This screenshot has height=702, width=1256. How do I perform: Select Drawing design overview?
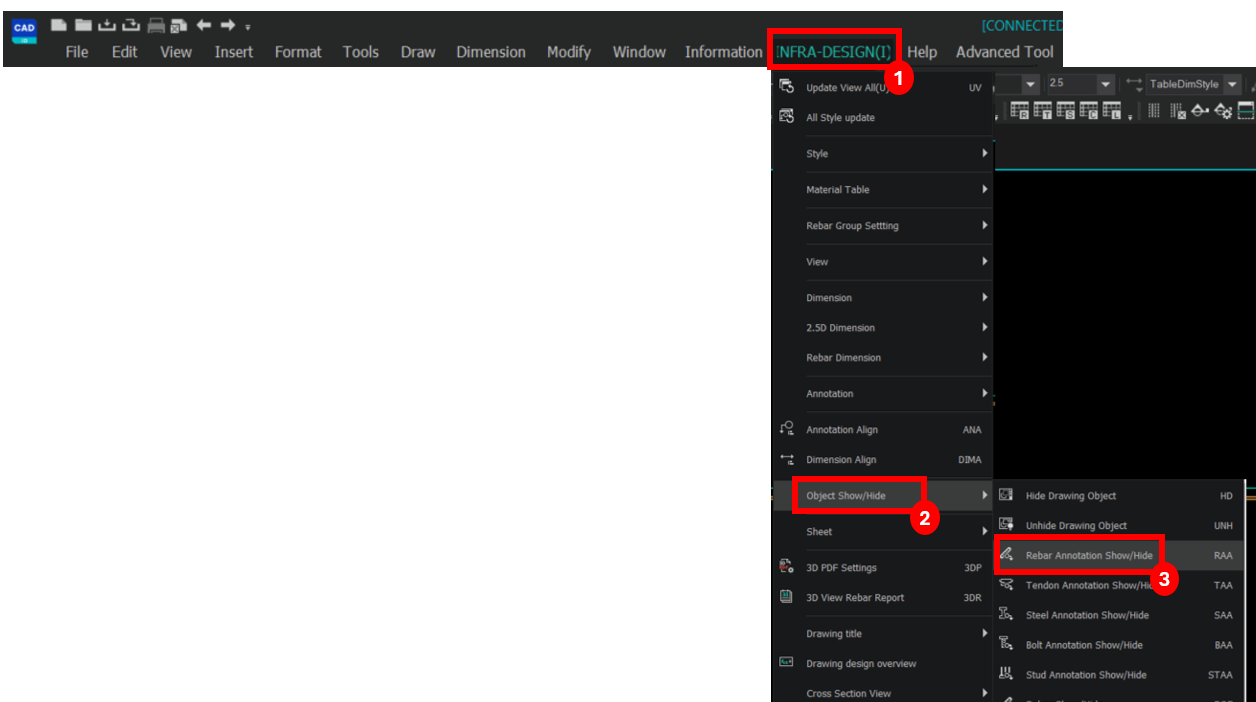click(x=883, y=664)
